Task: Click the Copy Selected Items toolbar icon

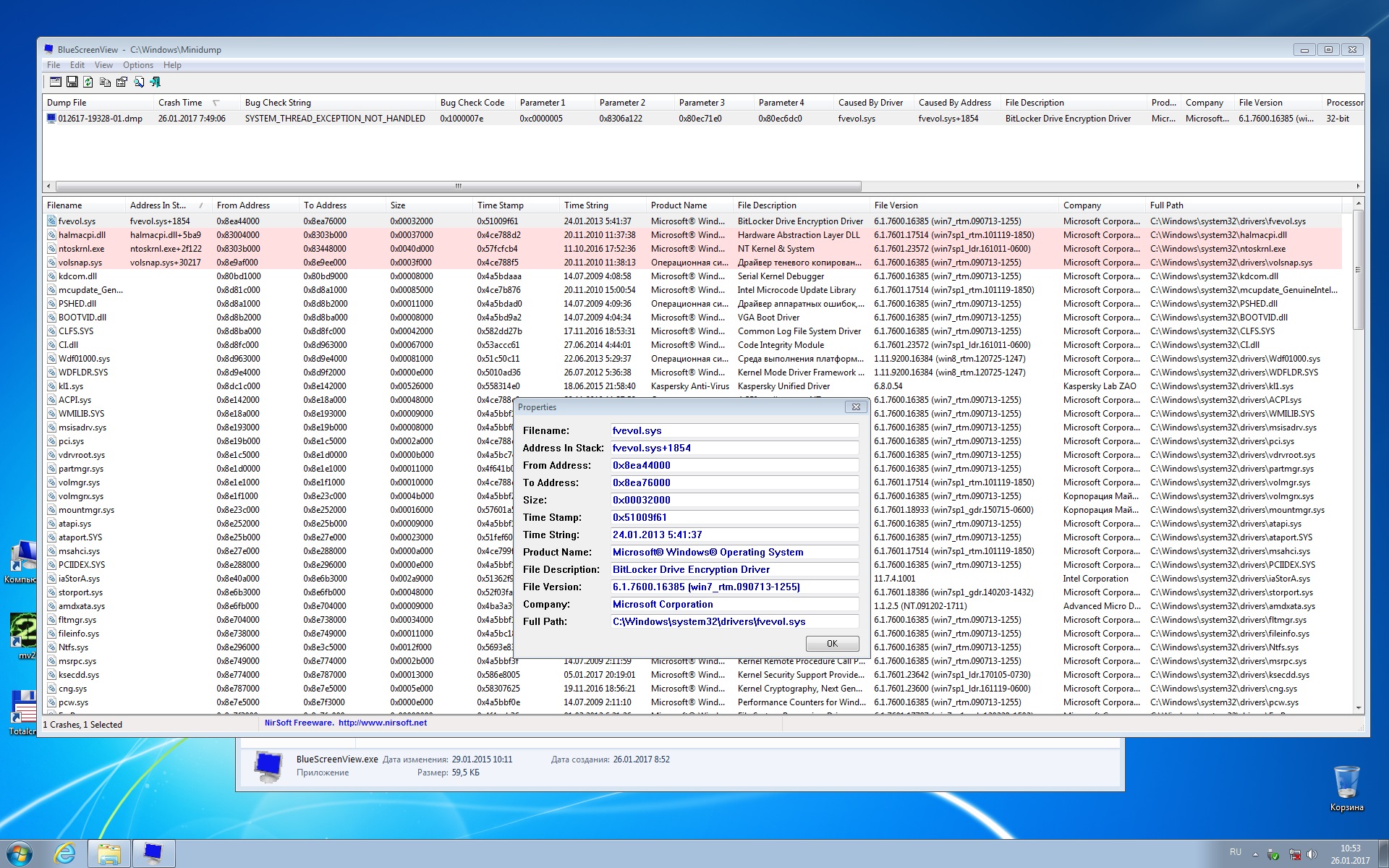Action: pyautogui.click(x=106, y=82)
